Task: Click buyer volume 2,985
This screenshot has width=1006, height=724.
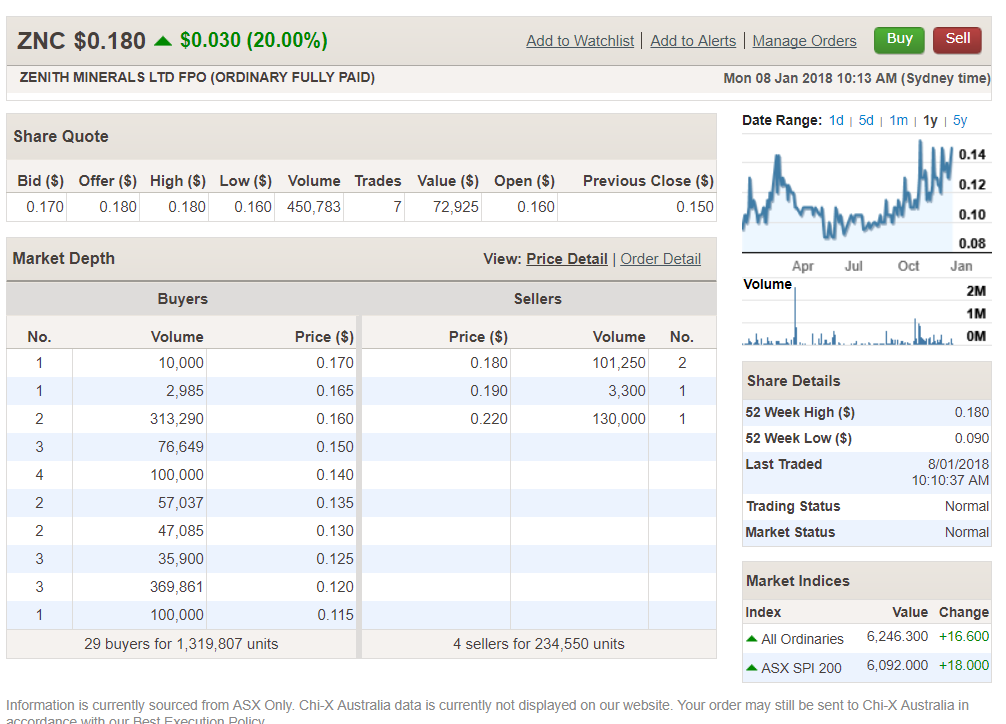Action: tap(185, 391)
